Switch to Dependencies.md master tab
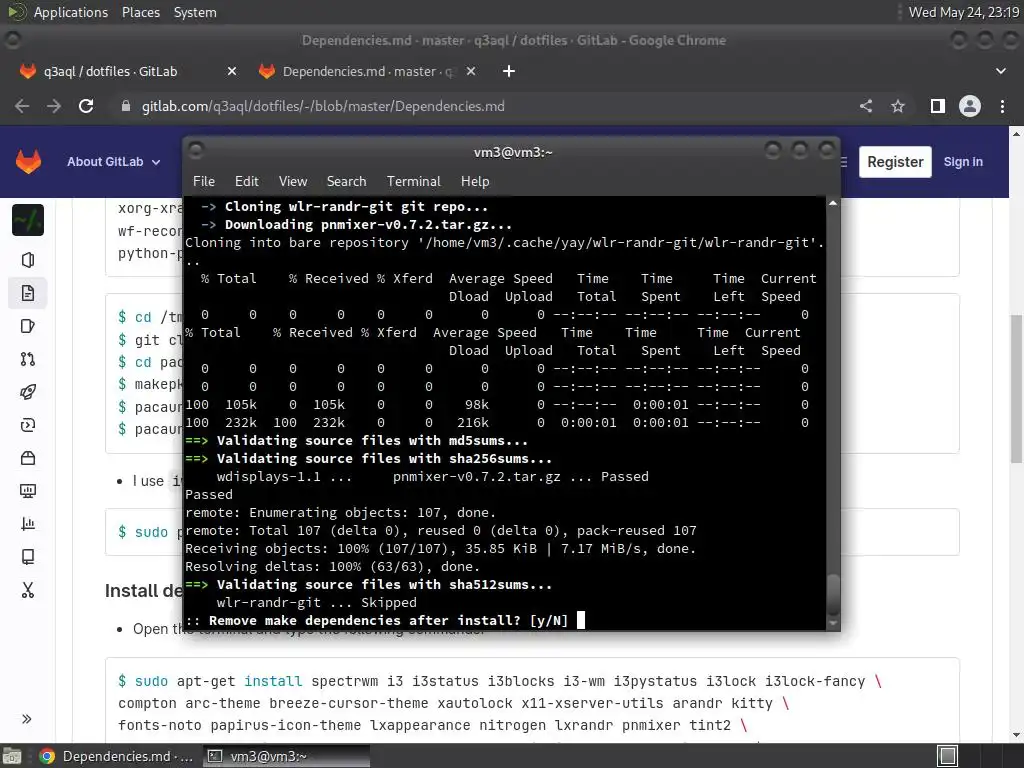 [x=368, y=71]
